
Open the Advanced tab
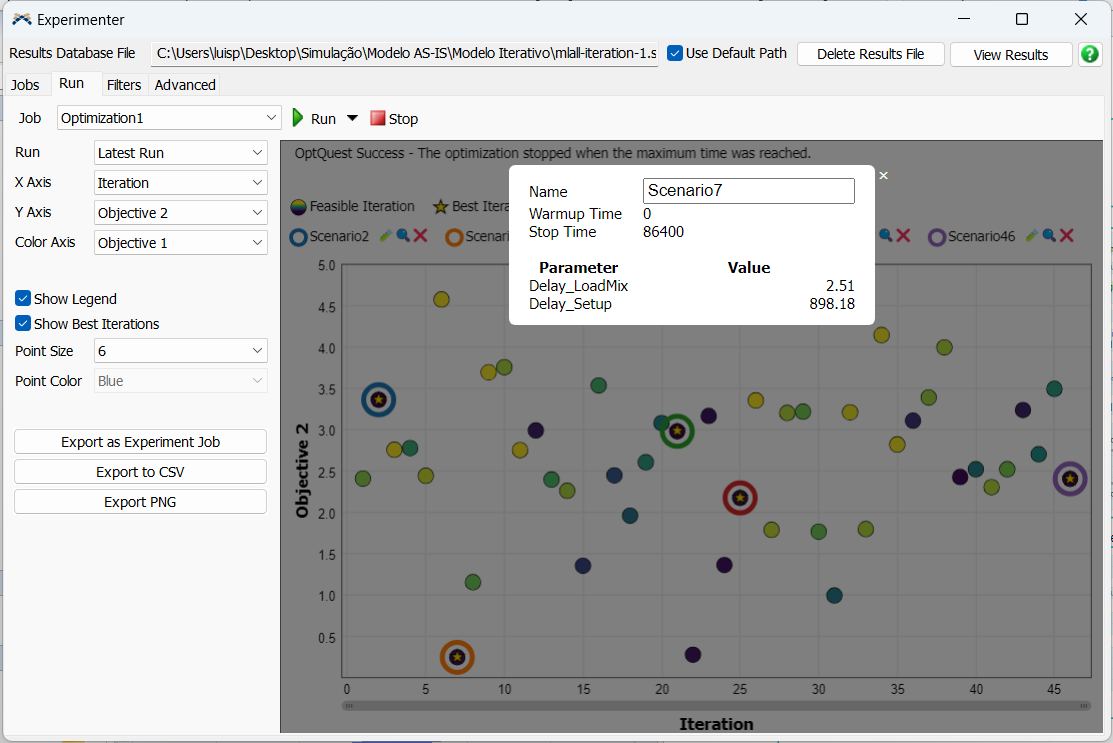(x=185, y=85)
